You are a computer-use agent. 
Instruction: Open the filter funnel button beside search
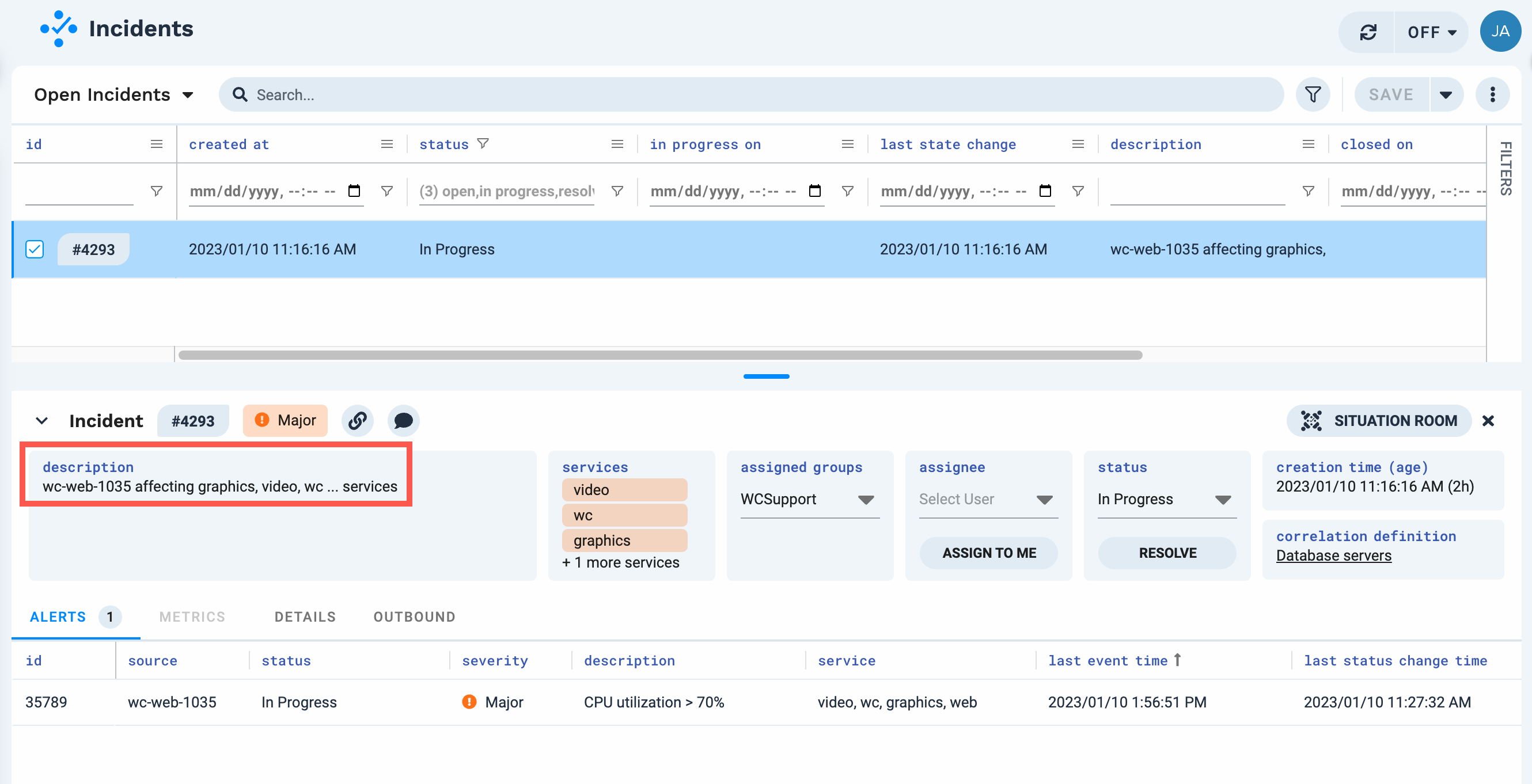(x=1313, y=94)
